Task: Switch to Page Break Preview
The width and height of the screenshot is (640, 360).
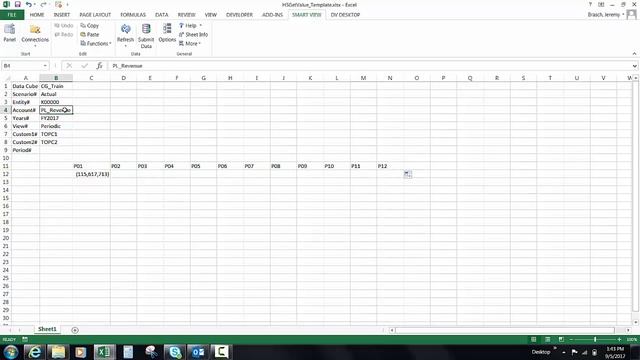Action: pos(561,339)
